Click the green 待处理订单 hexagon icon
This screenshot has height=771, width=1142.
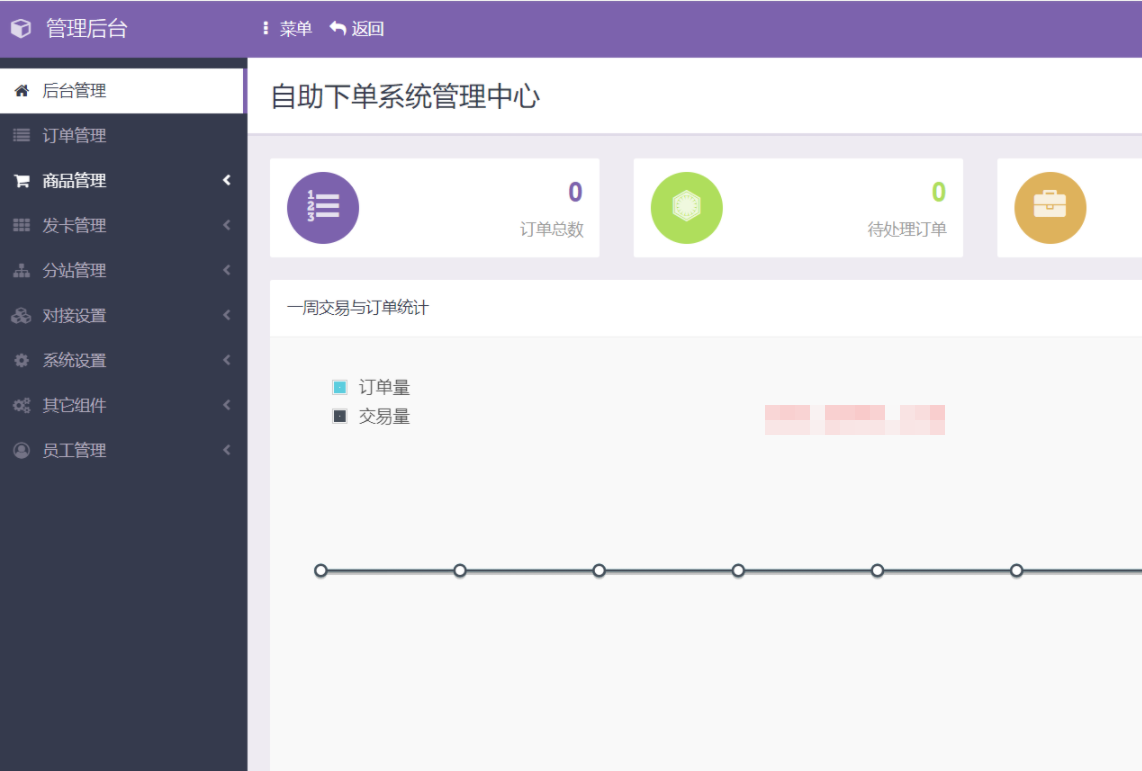685,207
